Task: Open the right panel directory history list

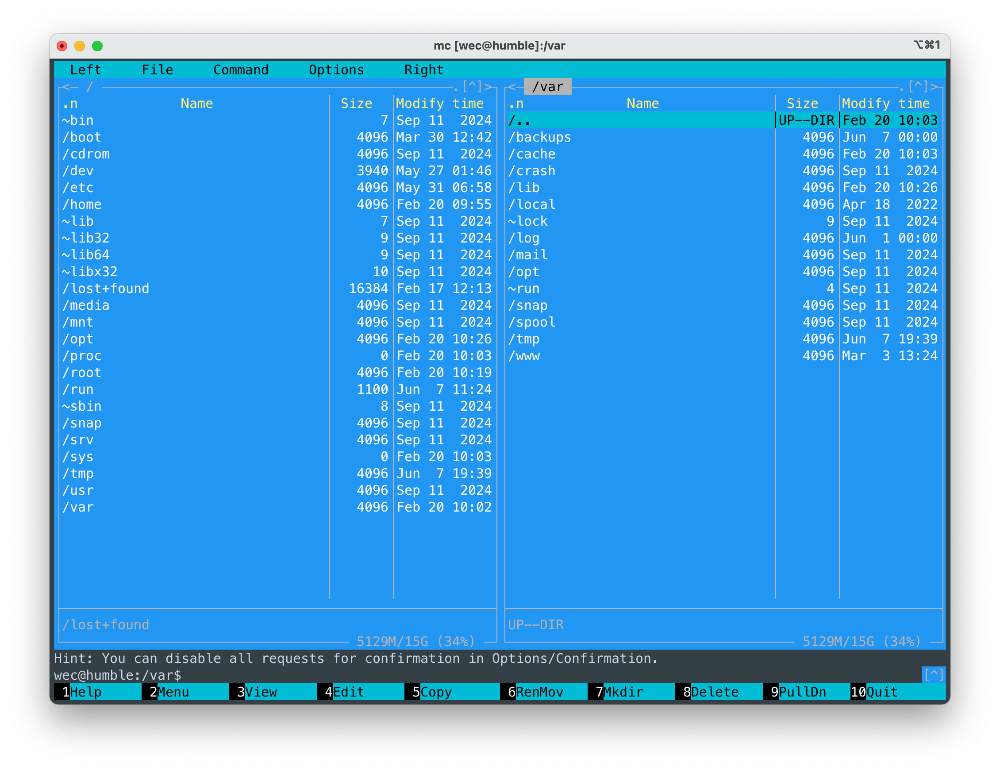Action: click(918, 87)
